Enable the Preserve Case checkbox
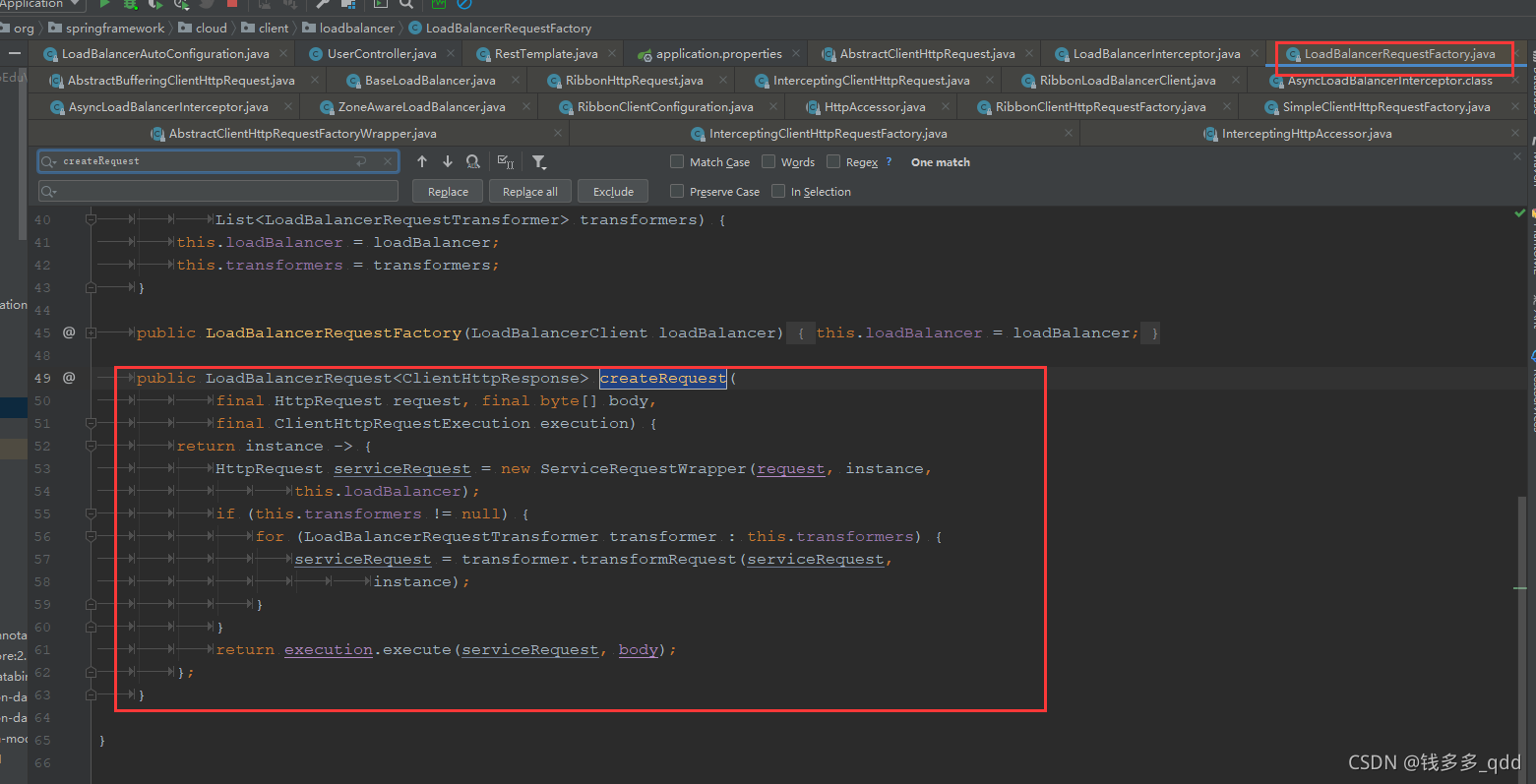Image resolution: width=1536 pixels, height=784 pixels. (677, 191)
